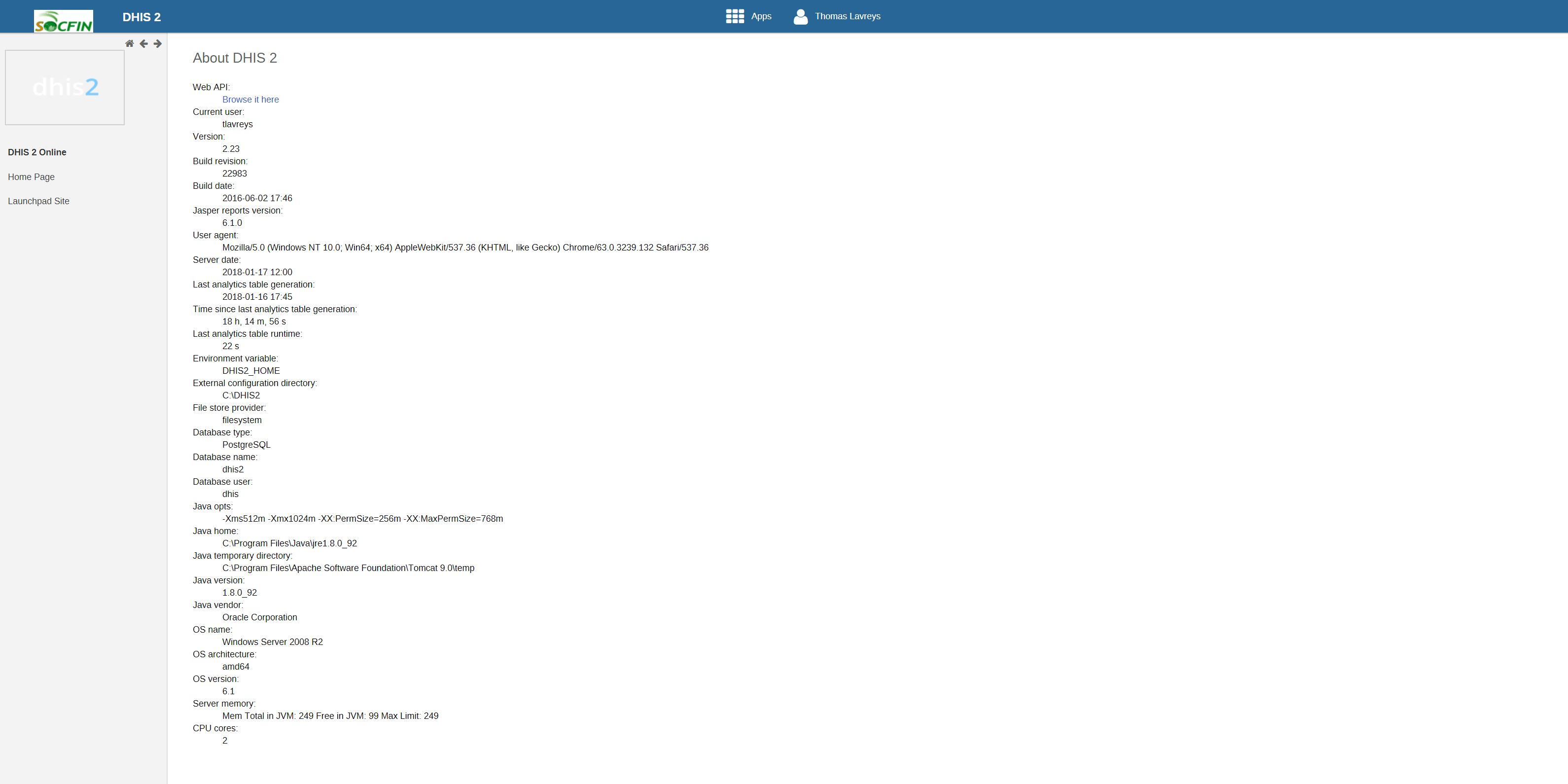This screenshot has width=1568, height=784.
Task: Click the home icon in sidebar
Action: (x=129, y=44)
